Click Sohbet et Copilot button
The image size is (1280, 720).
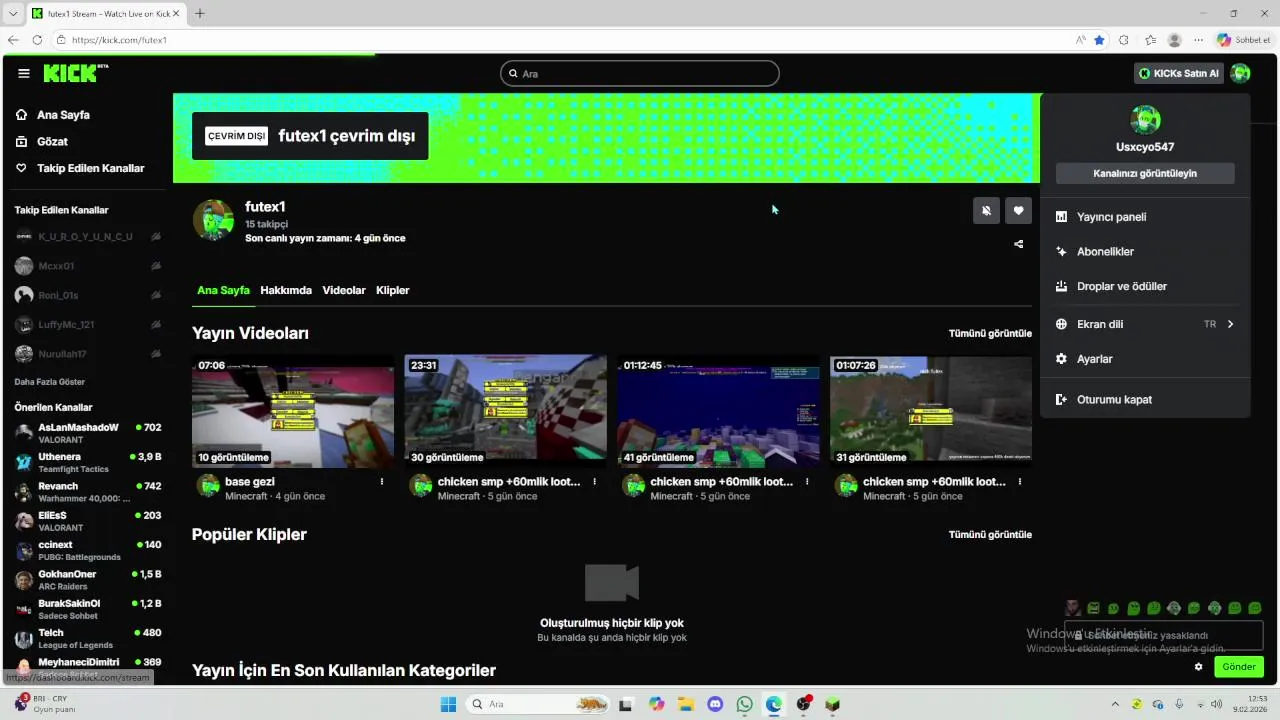[1244, 40]
